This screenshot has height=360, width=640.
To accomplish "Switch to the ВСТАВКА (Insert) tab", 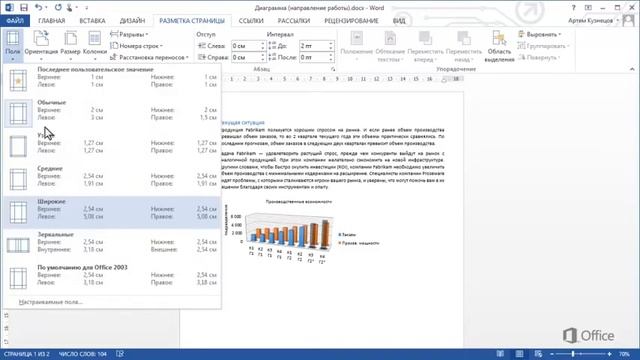I will pyautogui.click(x=92, y=20).
